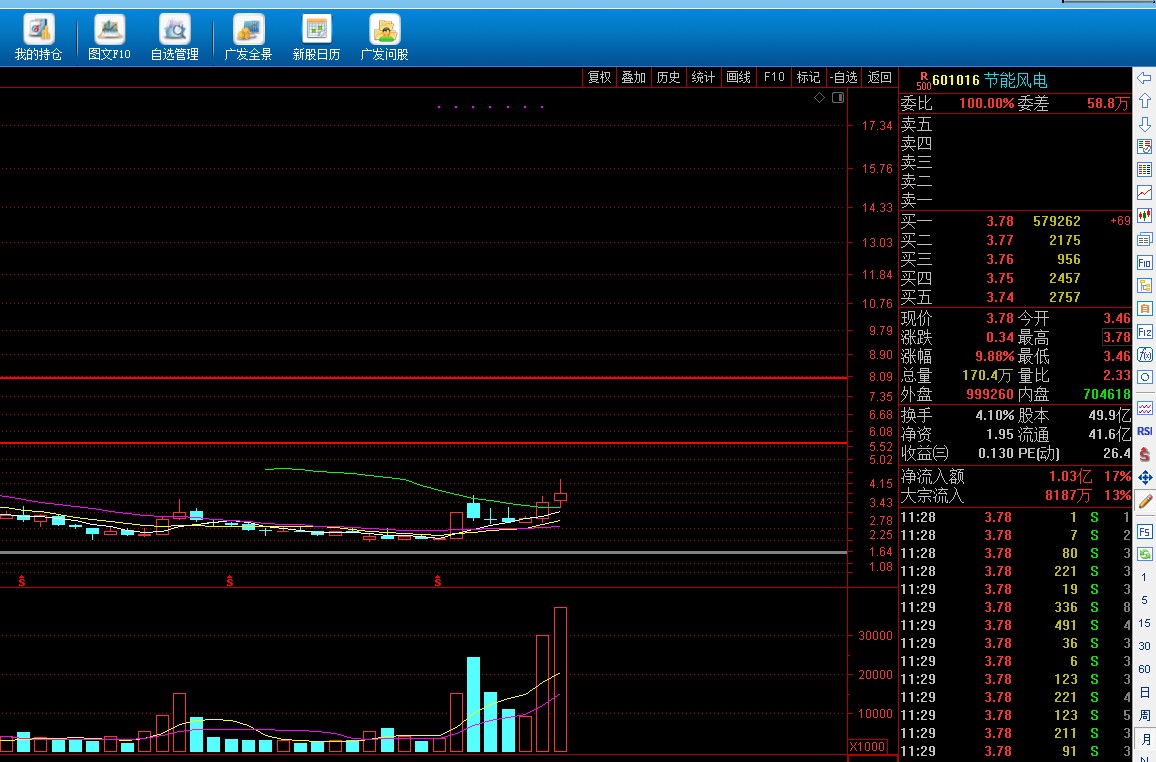Click 标记 mark button
This screenshot has width=1156, height=762.
pyautogui.click(x=808, y=77)
